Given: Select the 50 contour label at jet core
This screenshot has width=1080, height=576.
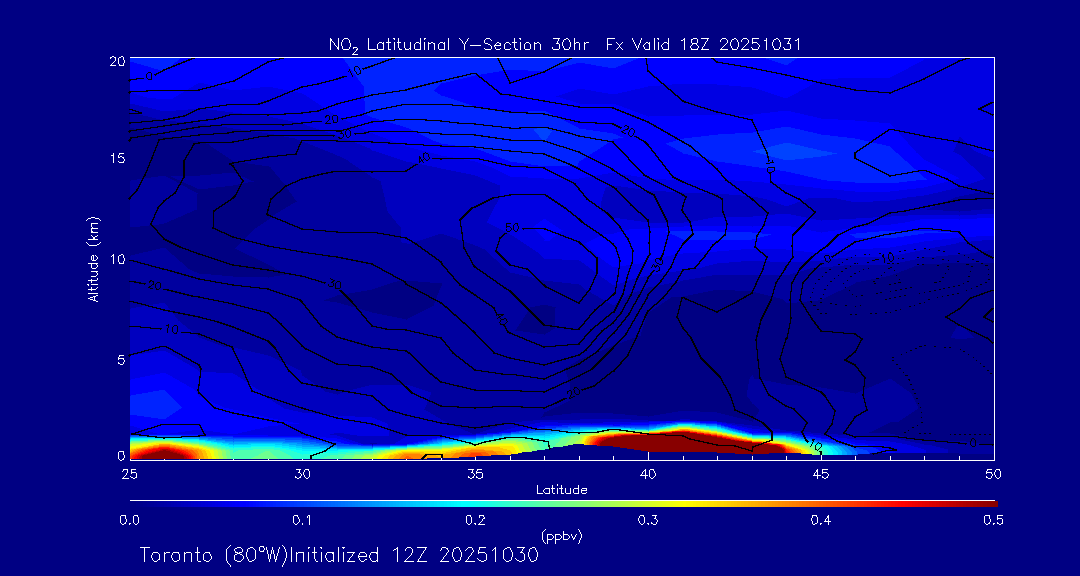Looking at the screenshot, I should [513, 229].
